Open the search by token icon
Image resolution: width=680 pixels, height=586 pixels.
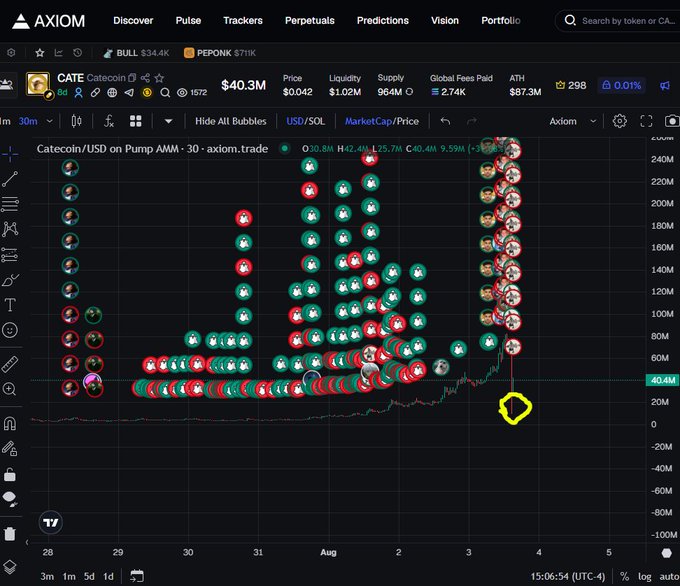(x=570, y=20)
